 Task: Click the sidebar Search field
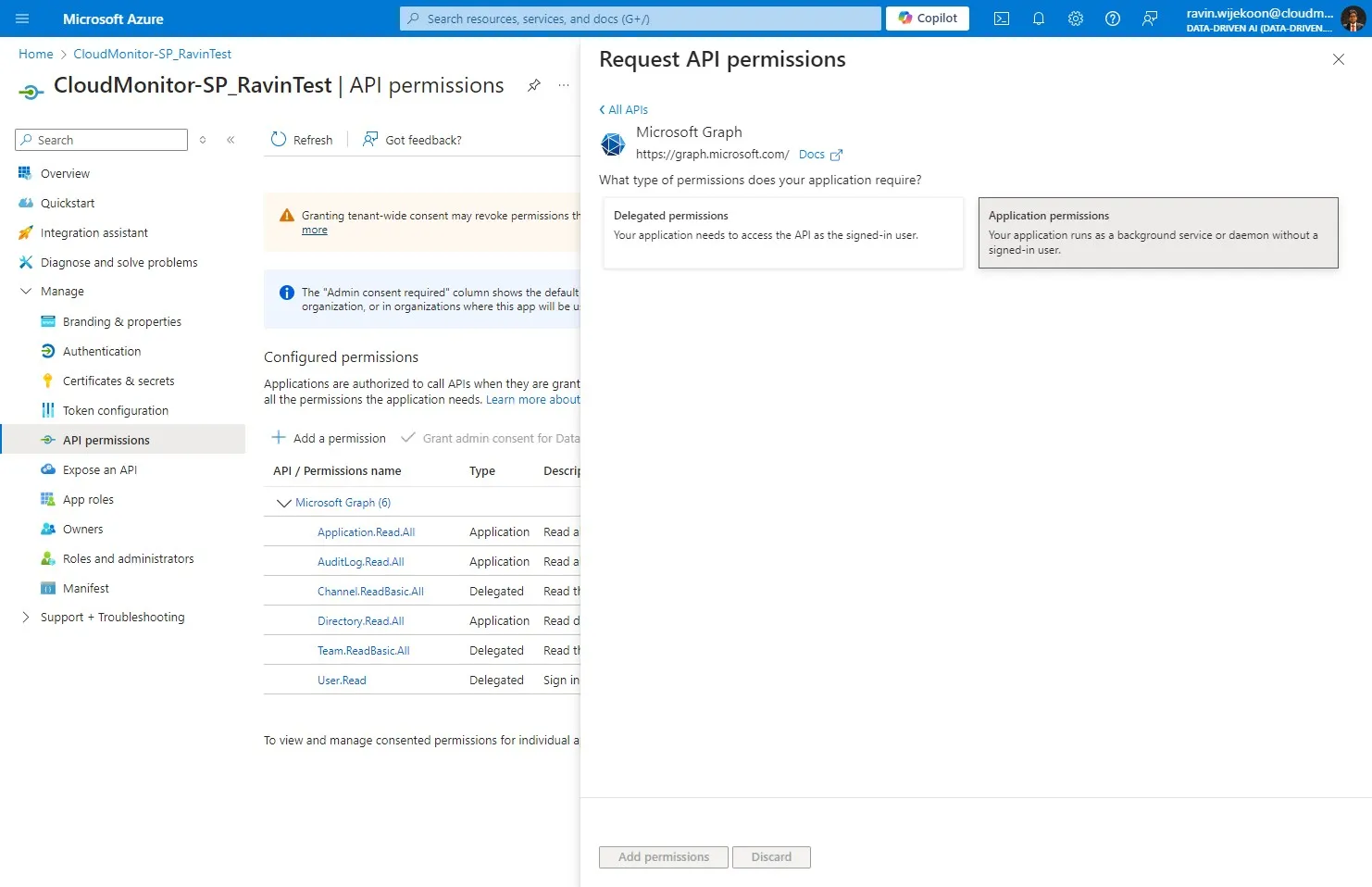click(x=102, y=140)
